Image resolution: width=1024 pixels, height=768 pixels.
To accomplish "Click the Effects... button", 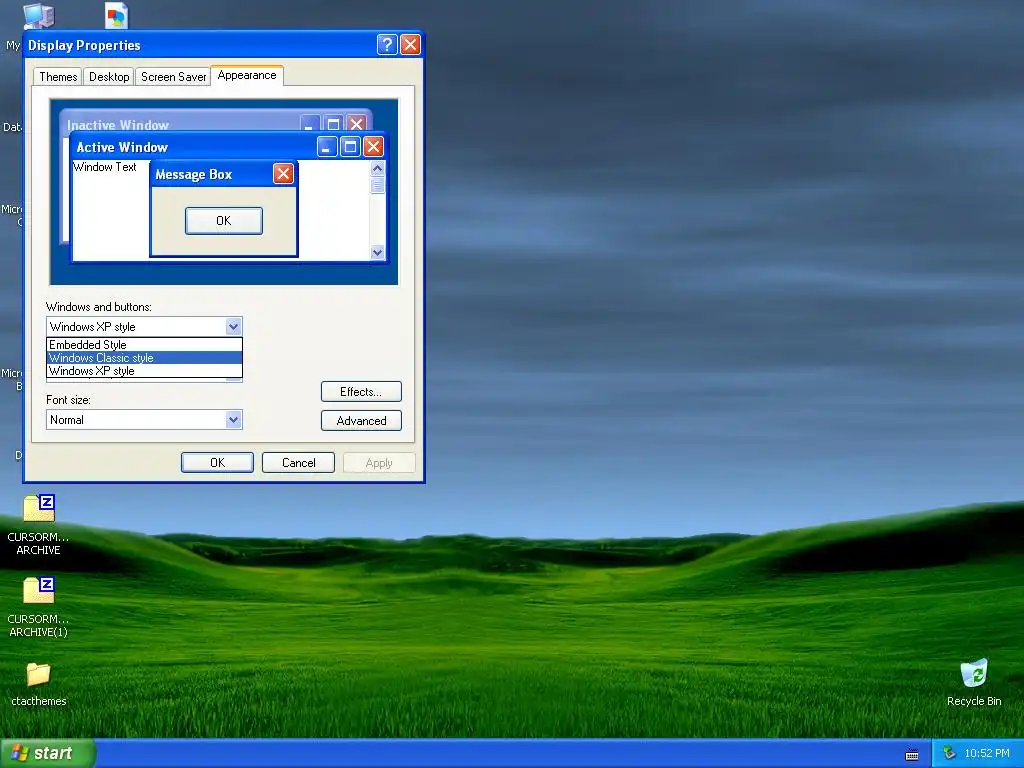I will point(361,392).
